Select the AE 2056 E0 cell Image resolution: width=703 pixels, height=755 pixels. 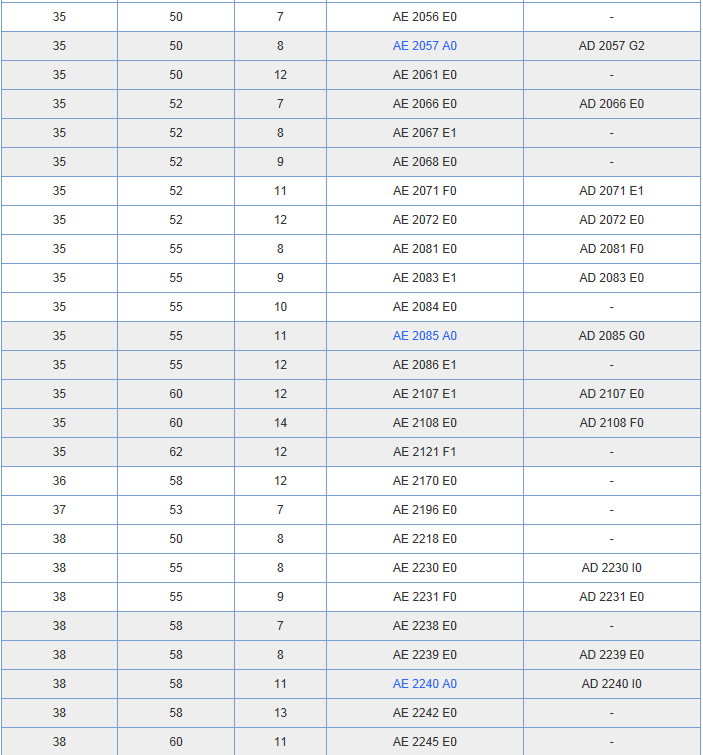424,17
